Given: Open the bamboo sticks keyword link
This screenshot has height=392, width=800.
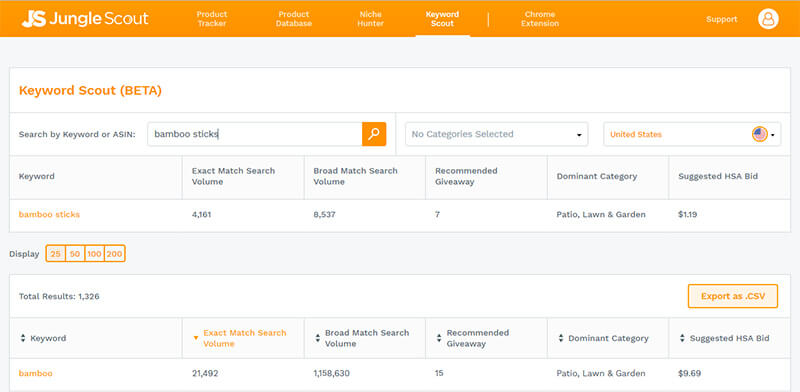Looking at the screenshot, I should [49, 214].
